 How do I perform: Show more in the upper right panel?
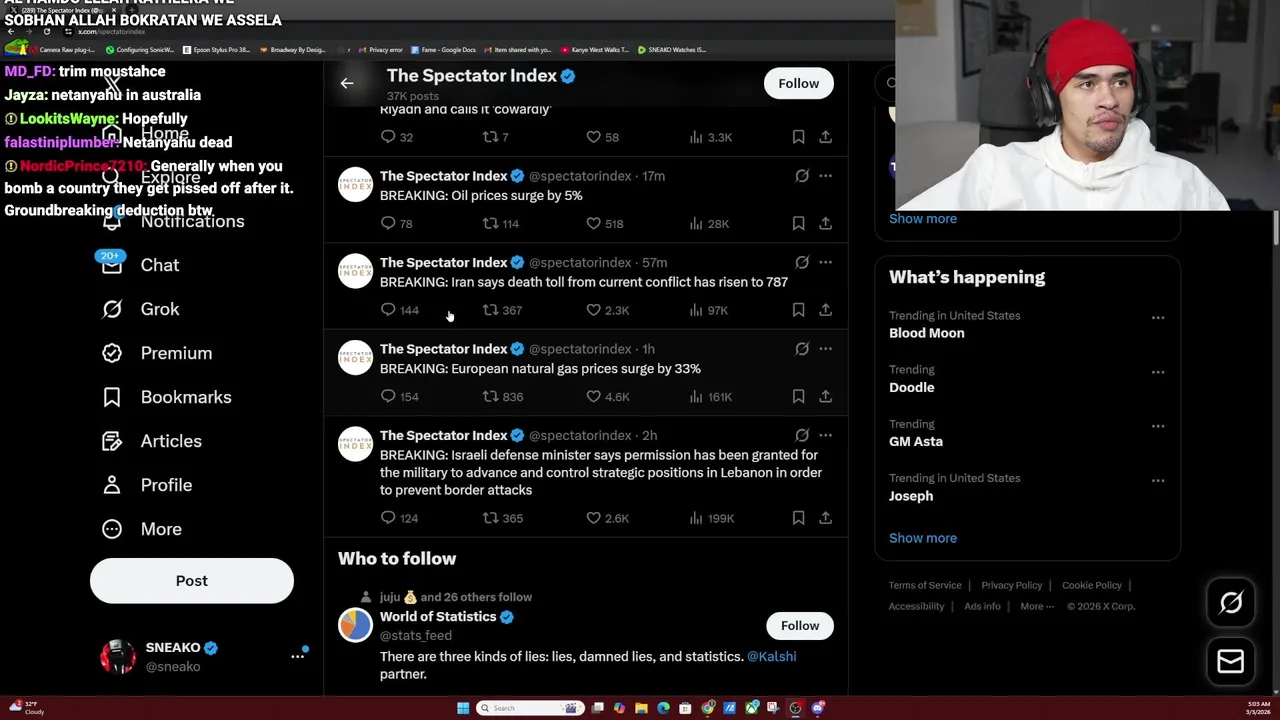coord(923,218)
